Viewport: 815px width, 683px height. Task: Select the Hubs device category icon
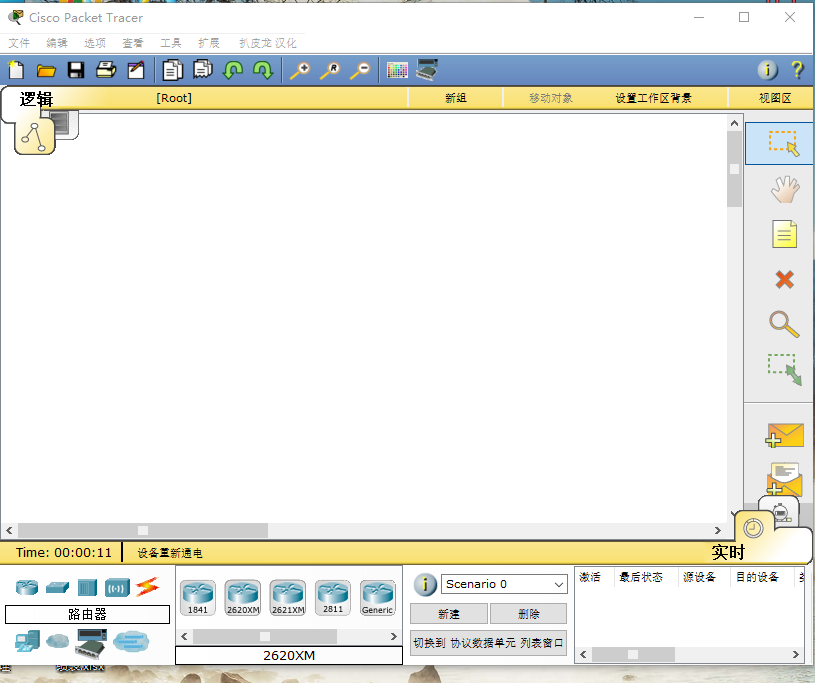pyautogui.click(x=87, y=588)
